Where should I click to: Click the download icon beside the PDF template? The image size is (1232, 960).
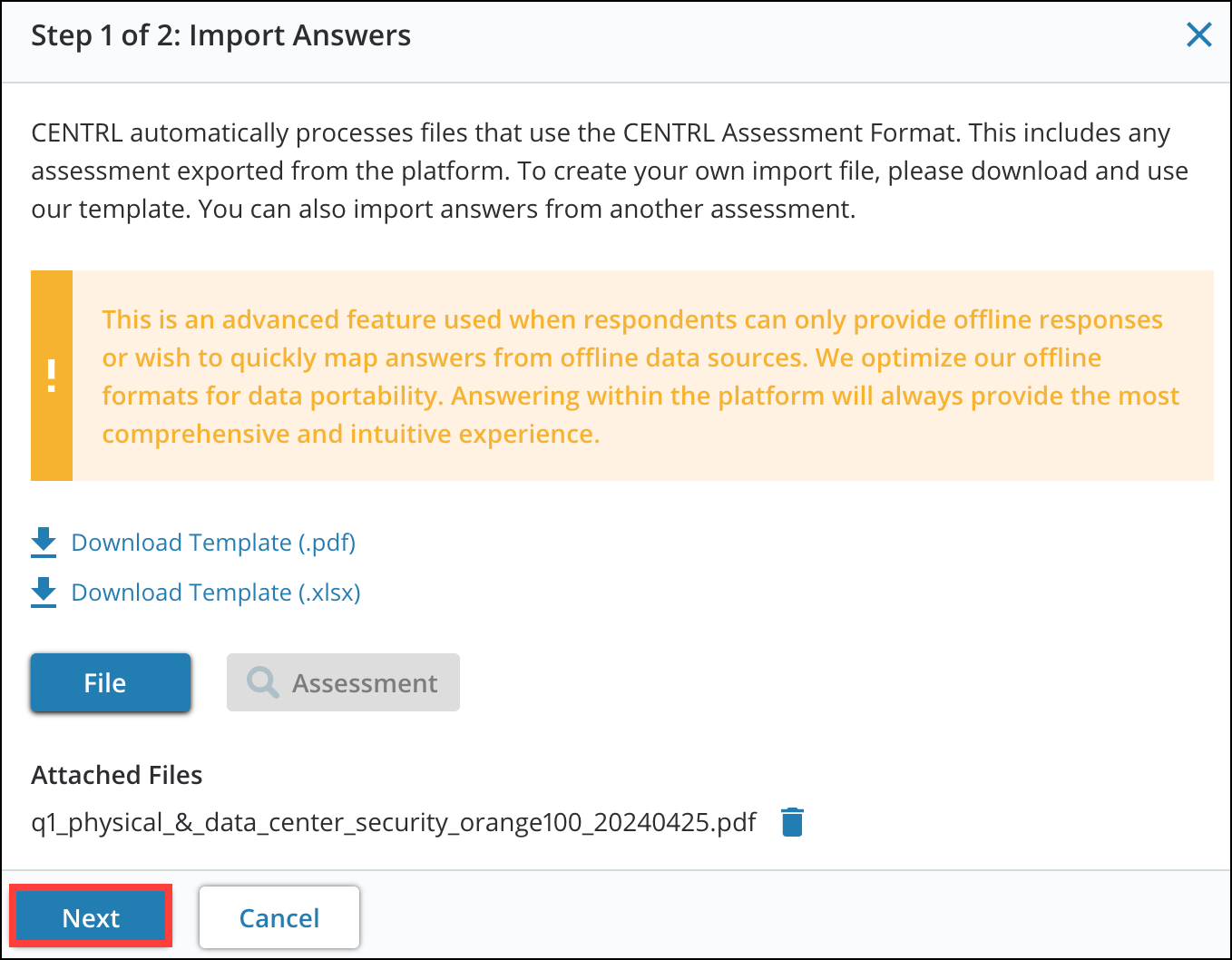click(x=43, y=542)
